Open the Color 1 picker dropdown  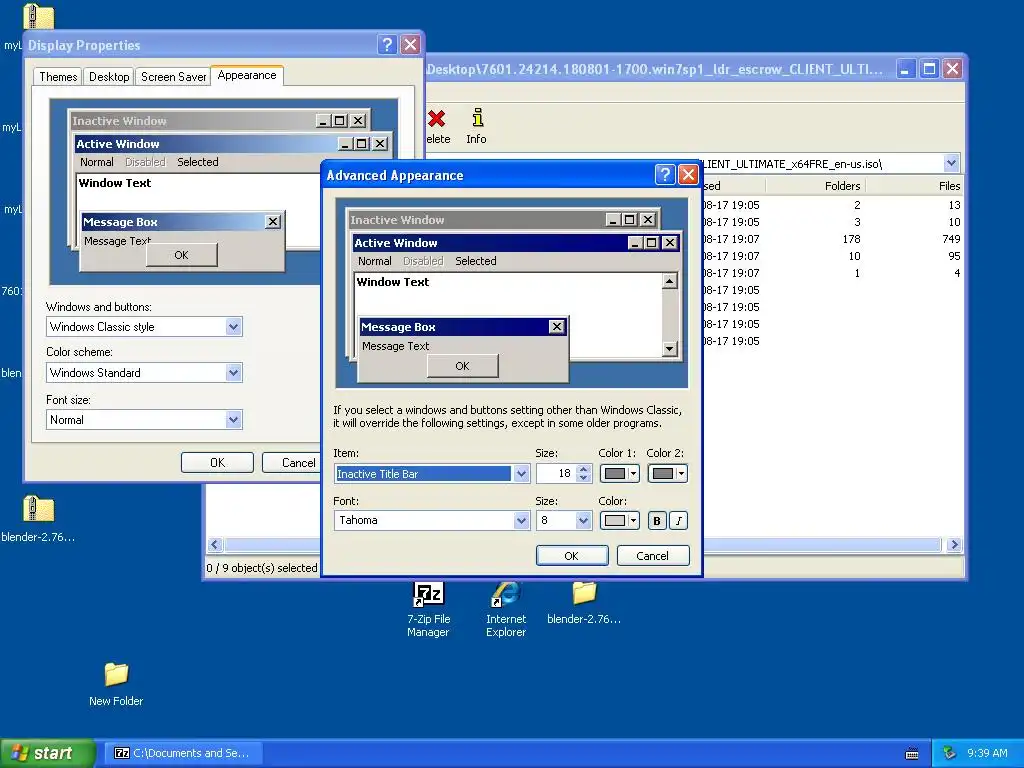[619, 473]
